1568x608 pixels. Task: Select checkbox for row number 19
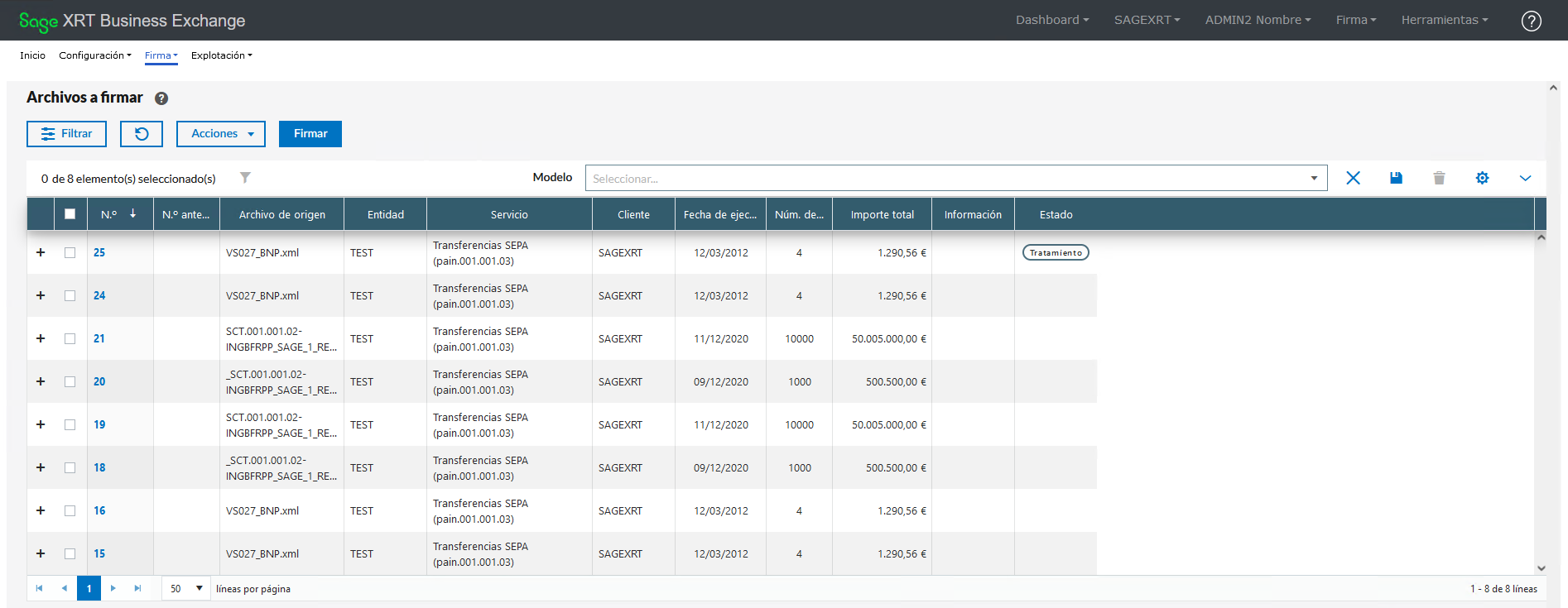click(70, 425)
